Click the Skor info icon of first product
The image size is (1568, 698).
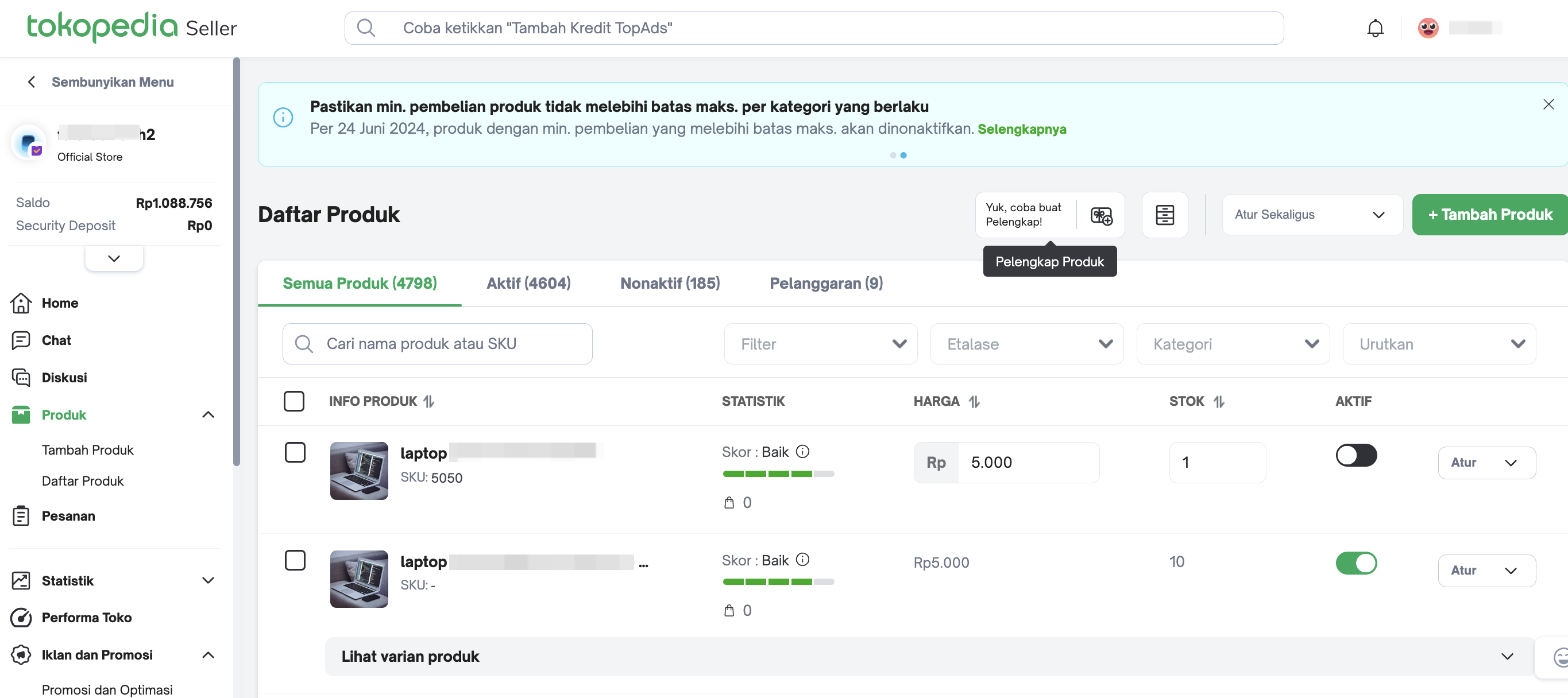click(x=802, y=452)
